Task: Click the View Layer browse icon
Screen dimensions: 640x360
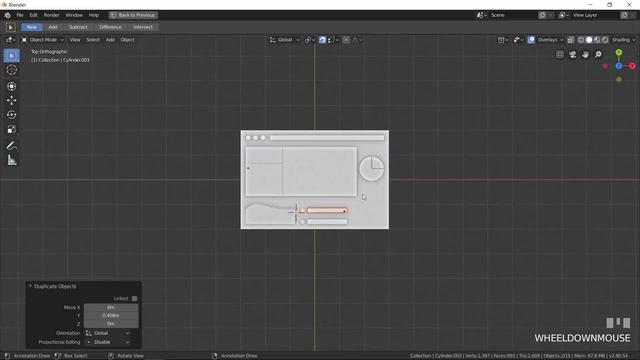Action: pyautogui.click(x=564, y=15)
